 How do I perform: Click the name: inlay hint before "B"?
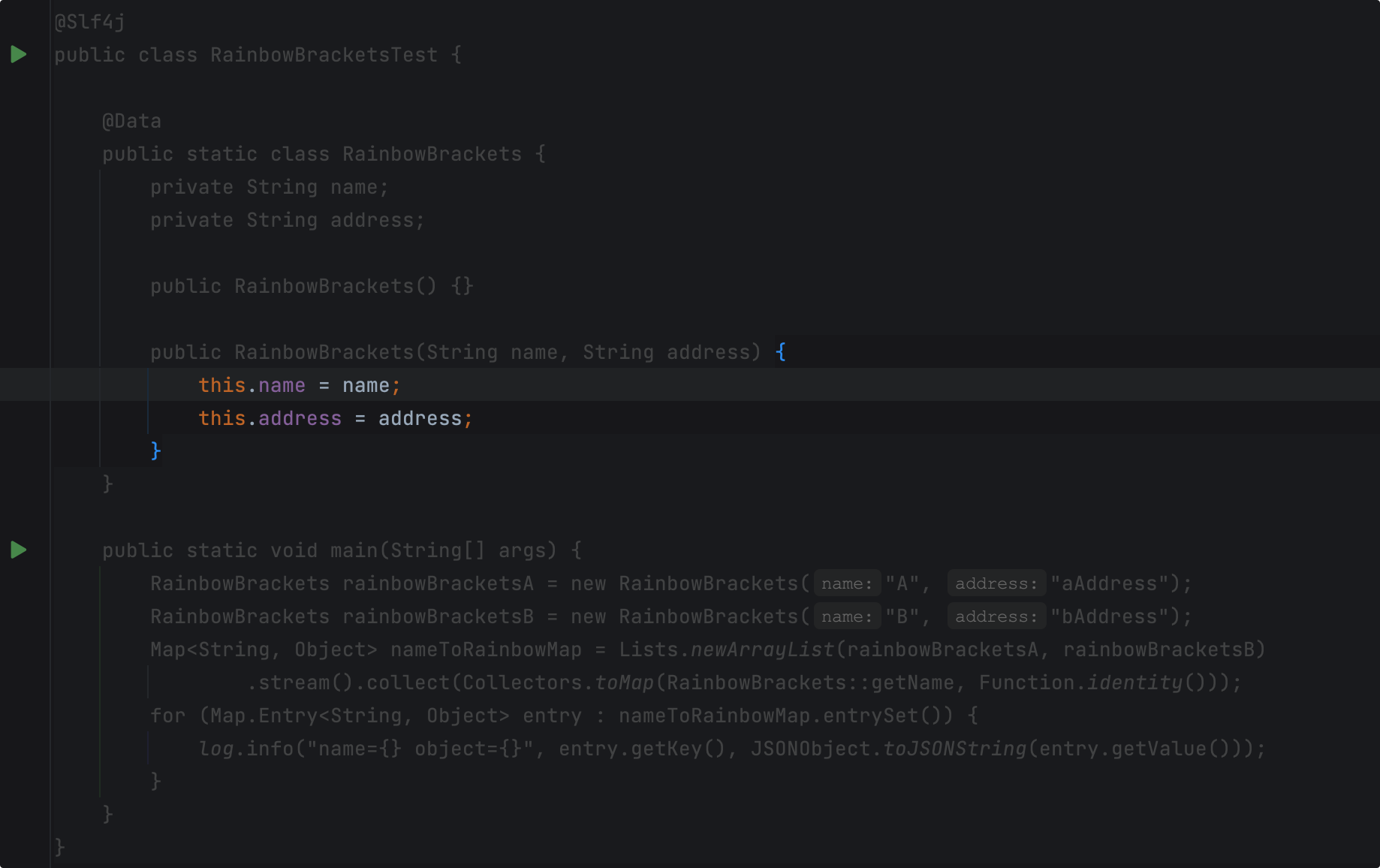pos(846,616)
